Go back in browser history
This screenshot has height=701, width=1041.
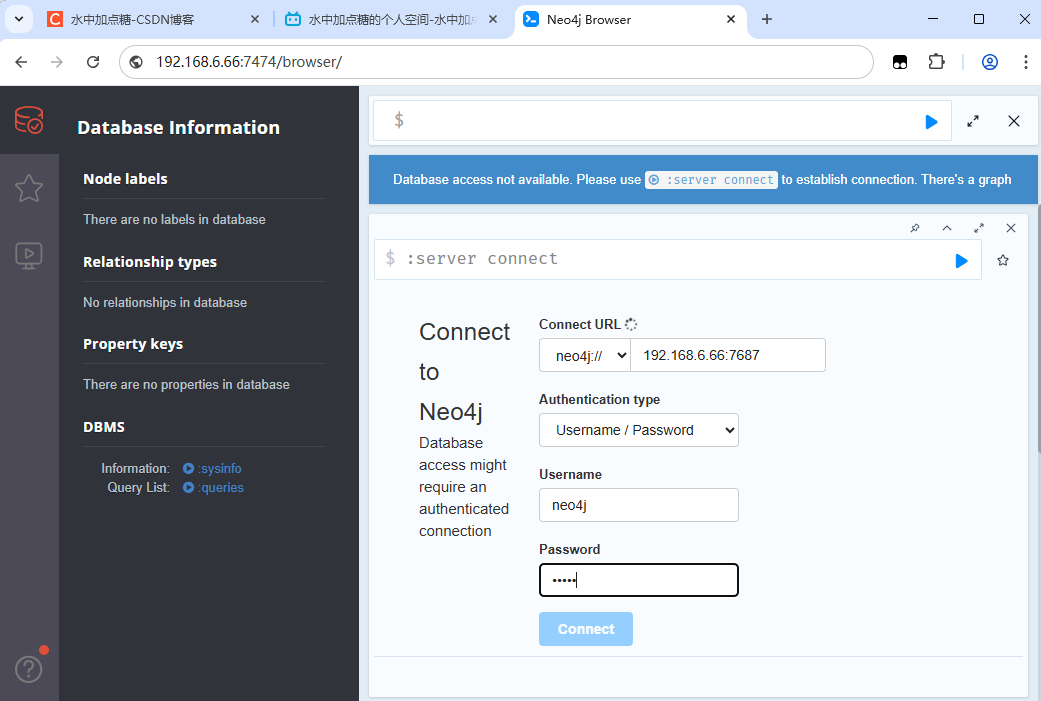[21, 62]
